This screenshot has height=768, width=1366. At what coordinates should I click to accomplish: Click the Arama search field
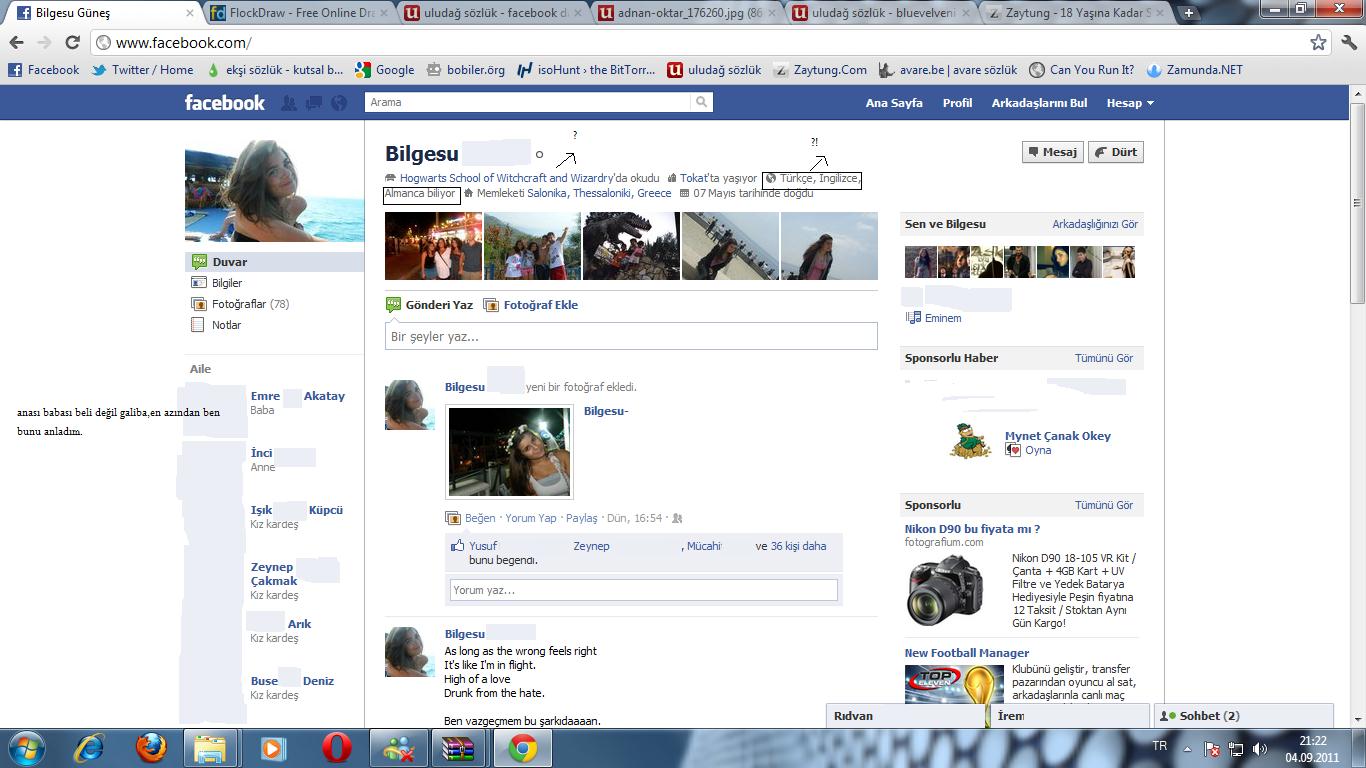click(528, 102)
